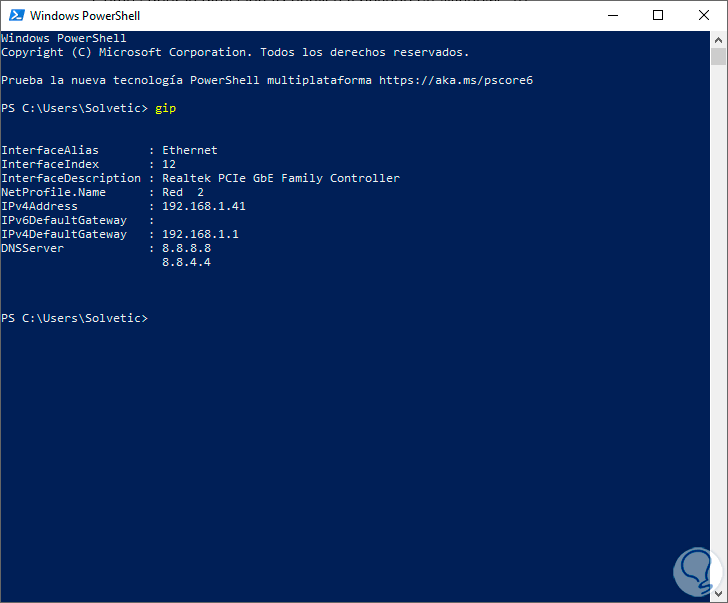
Task: Click the small scrollbar thumb near top
Action: click(x=718, y=58)
